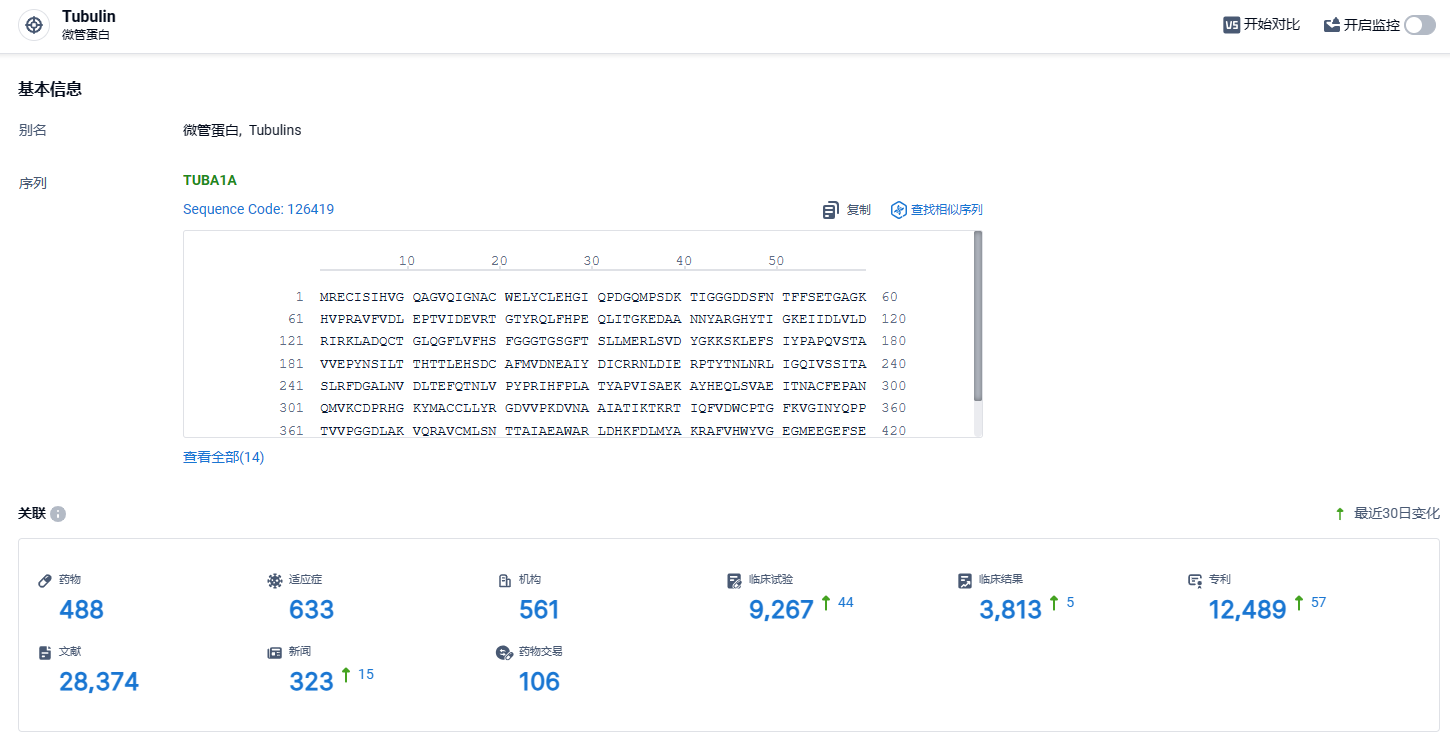Click the VS compare icon

[x=1231, y=25]
